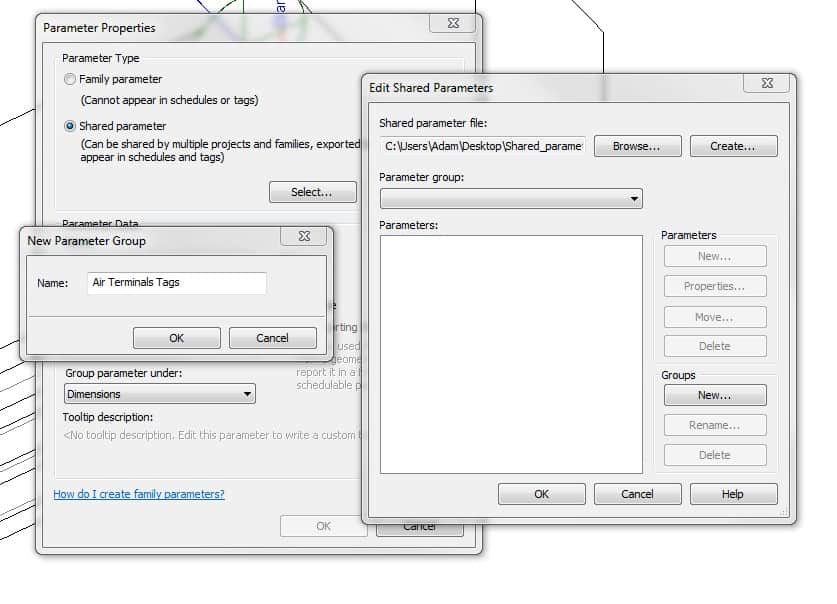Open the Group parameter under Dimensions dropdown
837x604 pixels.
pyautogui.click(x=159, y=394)
